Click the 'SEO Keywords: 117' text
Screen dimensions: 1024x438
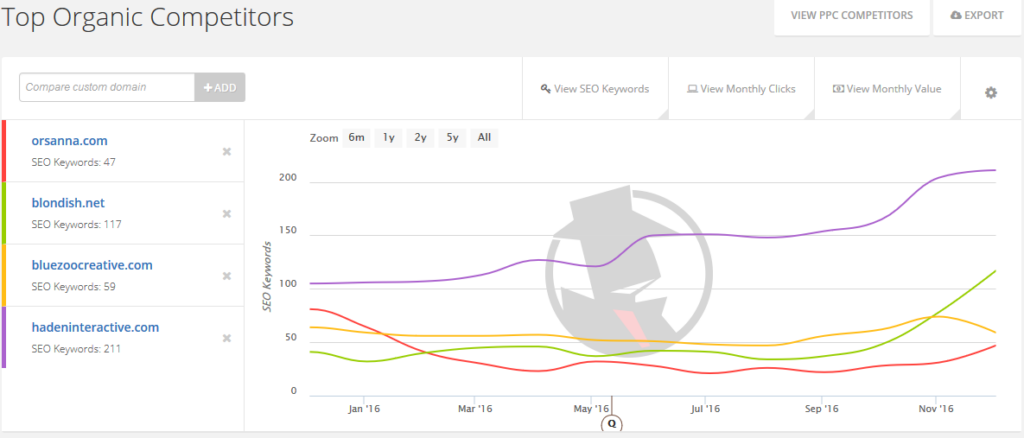(x=76, y=225)
